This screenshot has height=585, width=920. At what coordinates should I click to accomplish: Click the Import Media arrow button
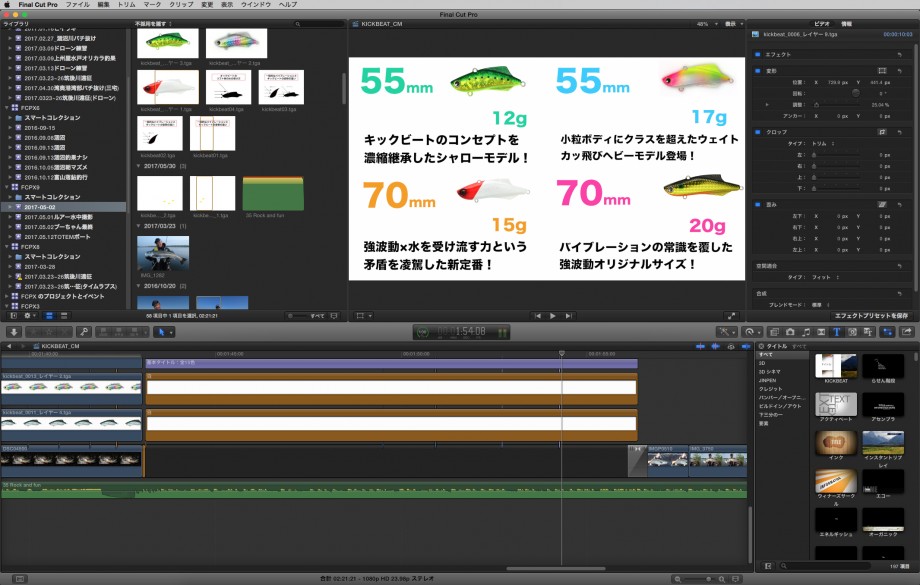click(x=13, y=332)
